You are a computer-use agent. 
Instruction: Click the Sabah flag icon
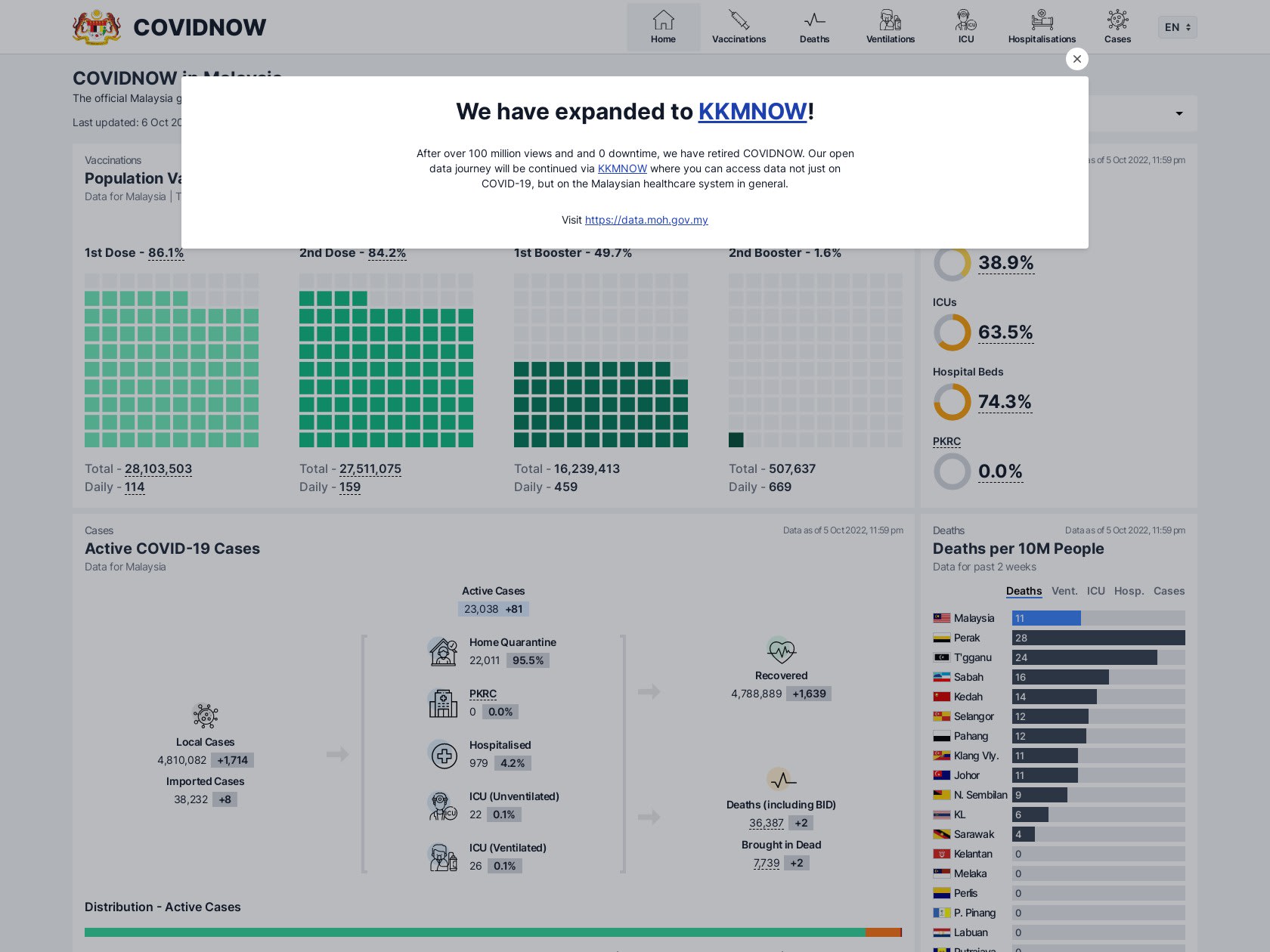[x=941, y=677]
